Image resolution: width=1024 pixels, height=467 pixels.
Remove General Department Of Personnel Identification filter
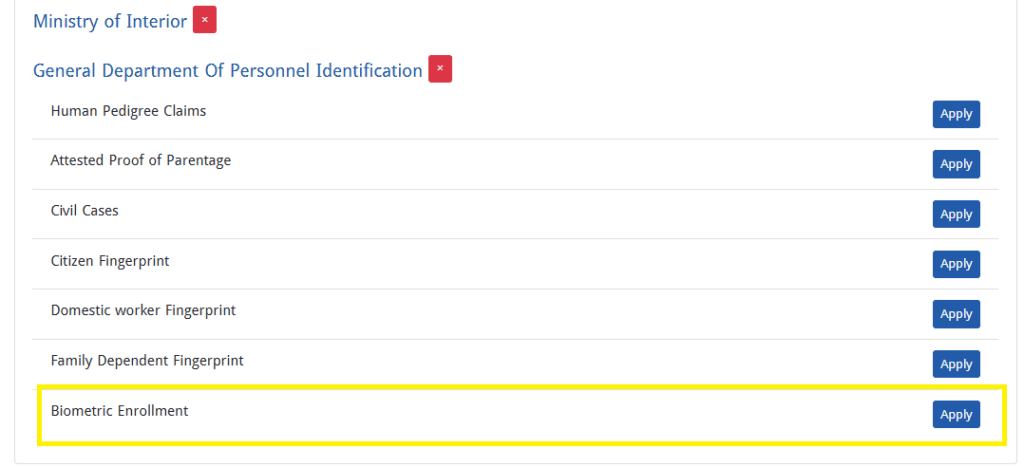440,69
